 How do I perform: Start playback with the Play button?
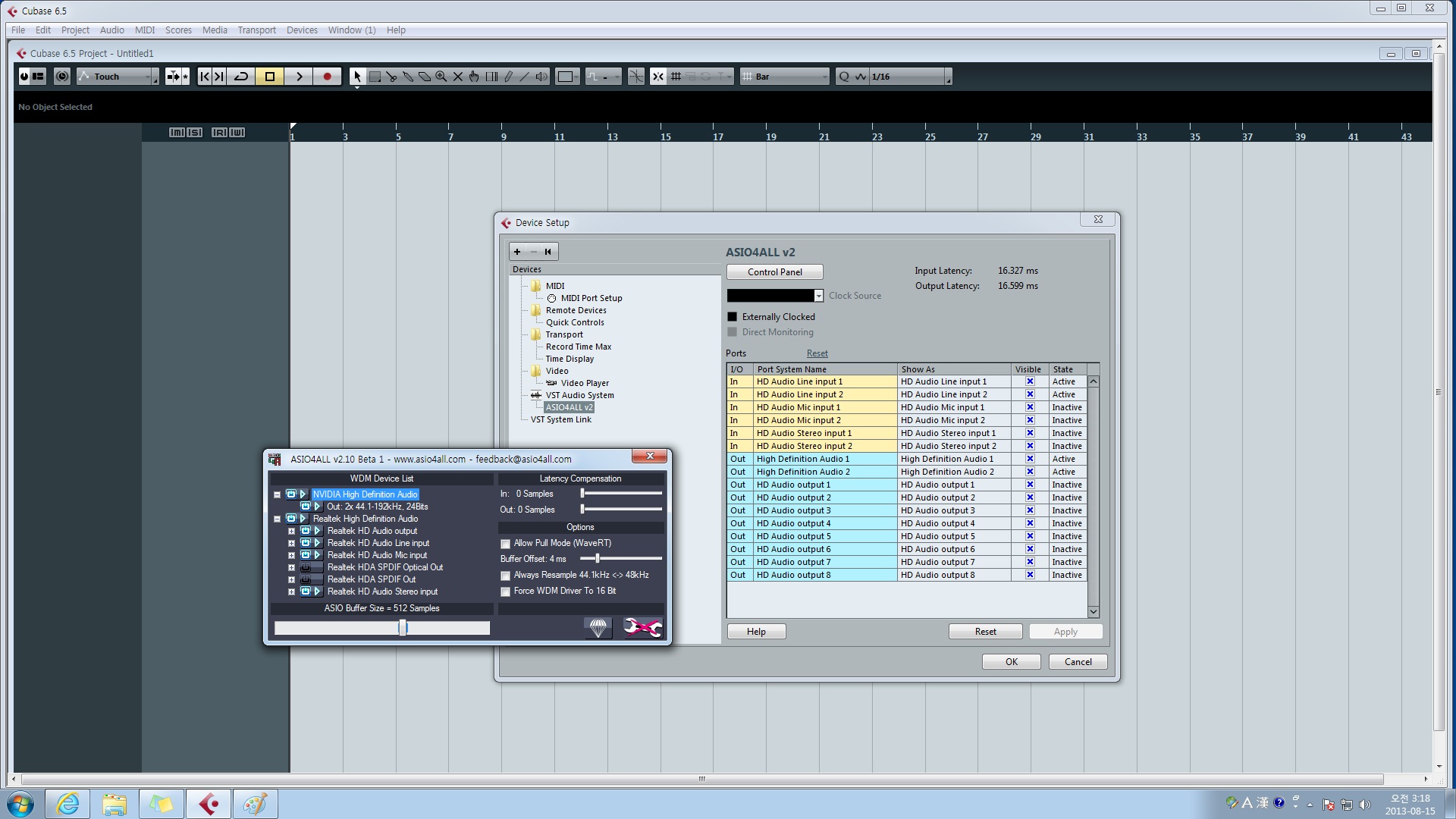click(x=299, y=77)
